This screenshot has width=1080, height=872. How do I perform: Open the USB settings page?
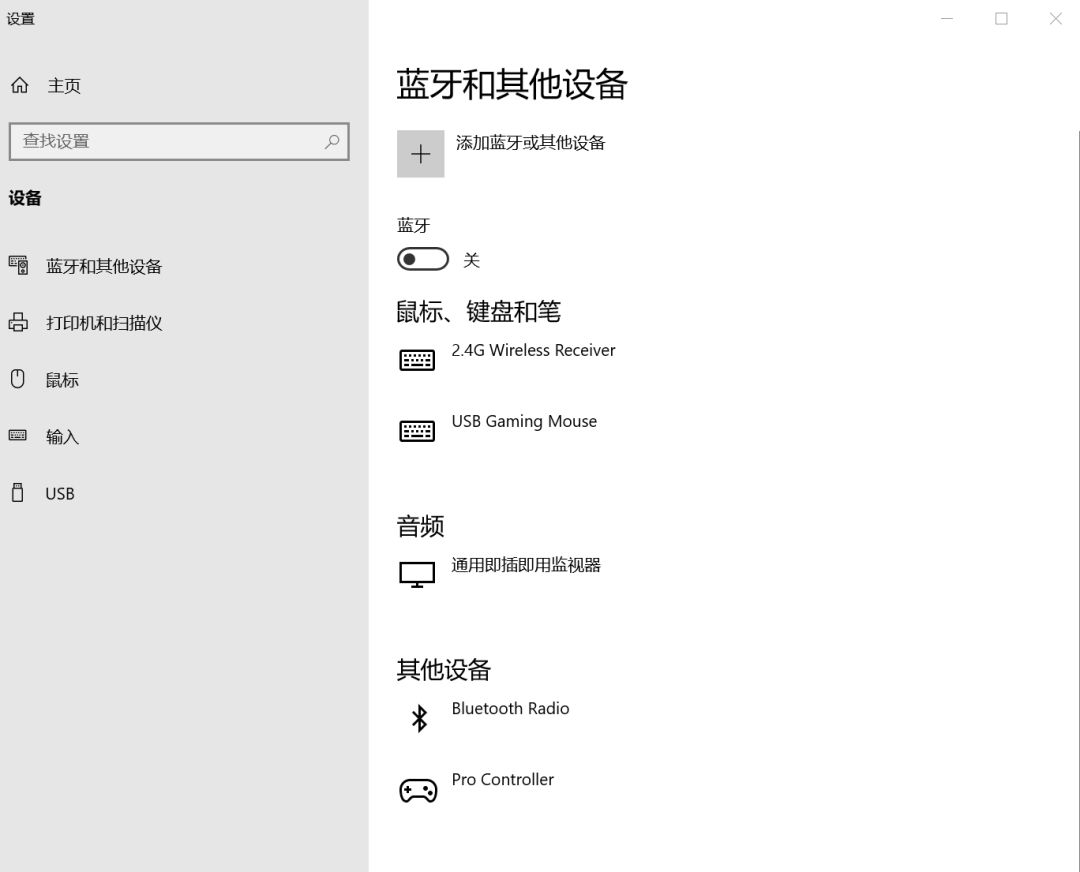60,494
